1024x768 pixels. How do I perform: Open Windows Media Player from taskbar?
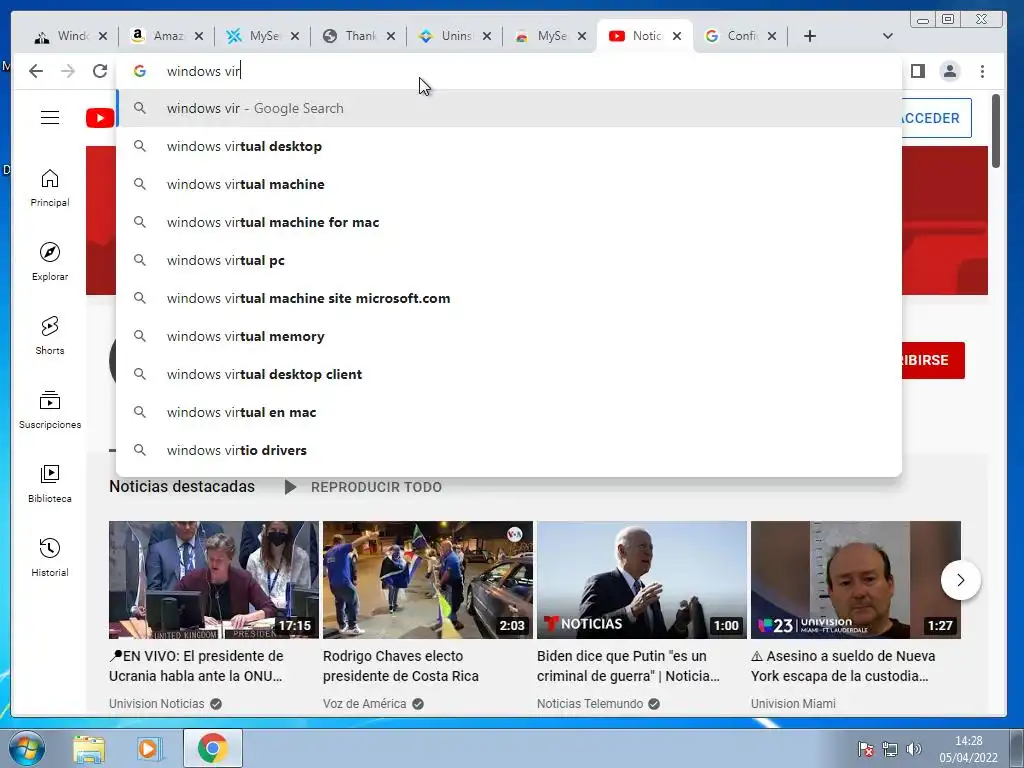[x=149, y=748]
